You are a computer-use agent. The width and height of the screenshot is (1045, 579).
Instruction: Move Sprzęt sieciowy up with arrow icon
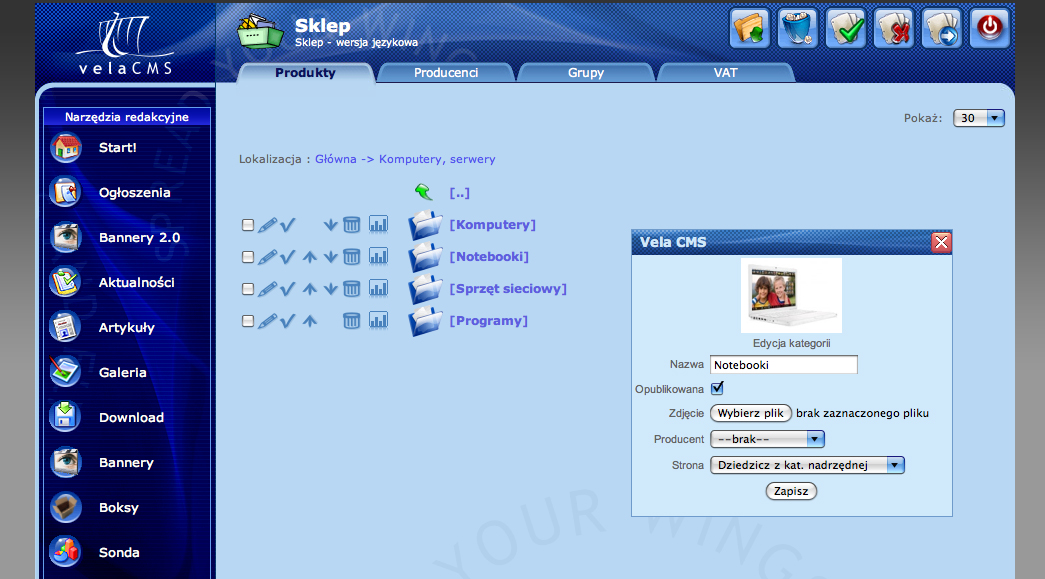(310, 289)
